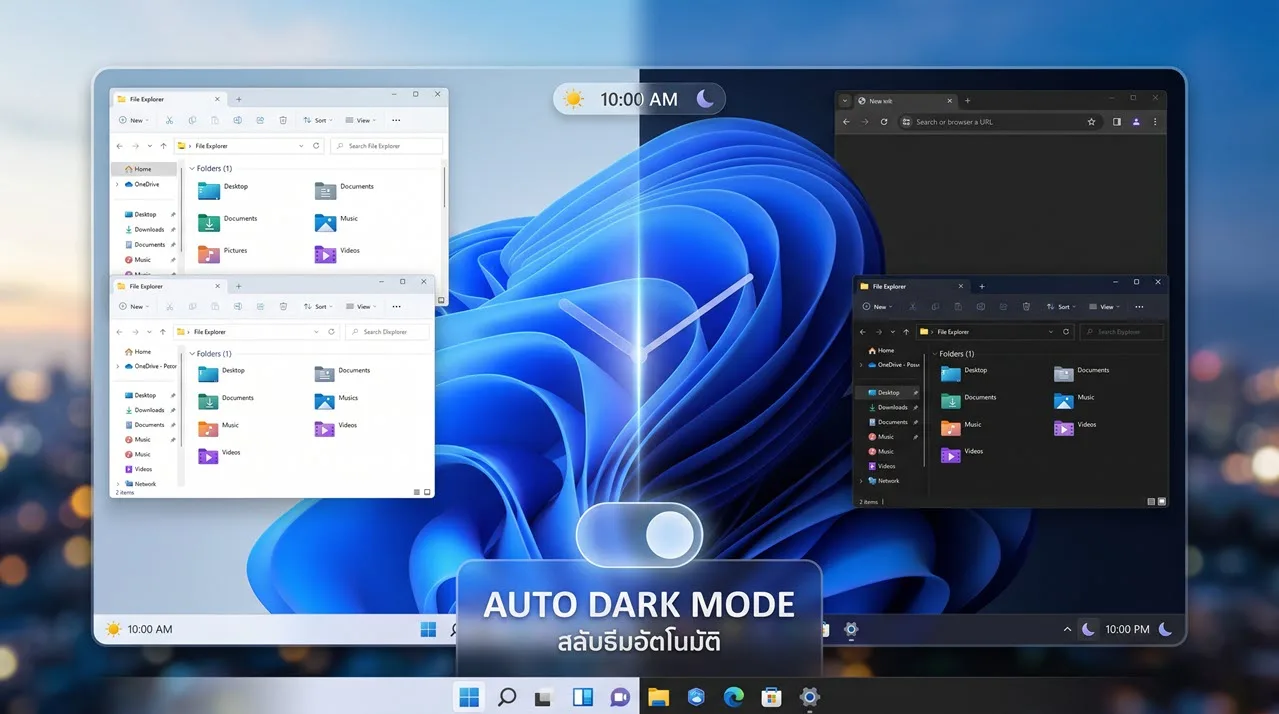Expand Network in dark Explorer sidebar
1279x714 pixels.
(861, 481)
